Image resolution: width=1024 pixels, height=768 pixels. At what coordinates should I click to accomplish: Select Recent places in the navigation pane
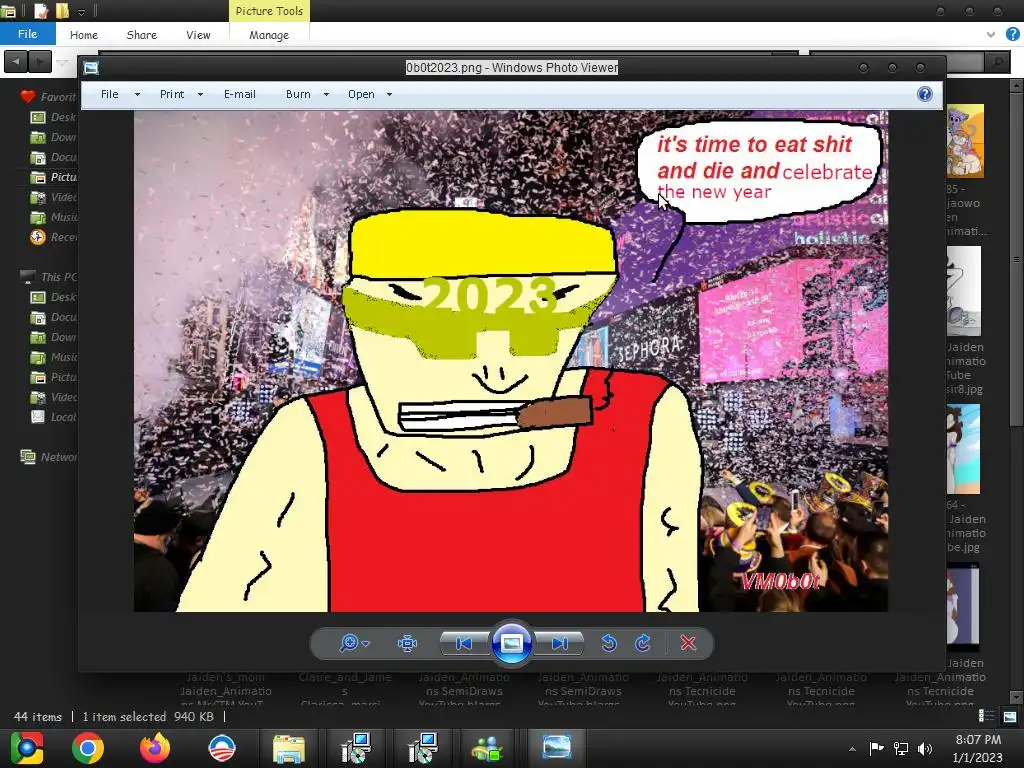click(54, 237)
